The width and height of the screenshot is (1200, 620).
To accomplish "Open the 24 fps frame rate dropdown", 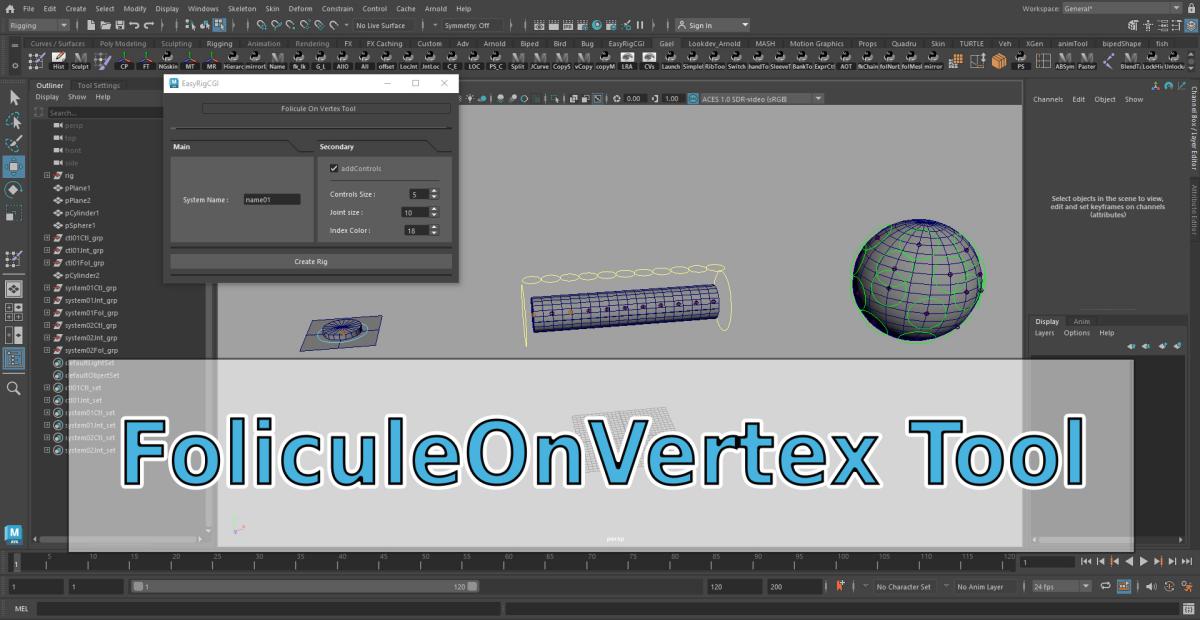I will pyautogui.click(x=1060, y=587).
